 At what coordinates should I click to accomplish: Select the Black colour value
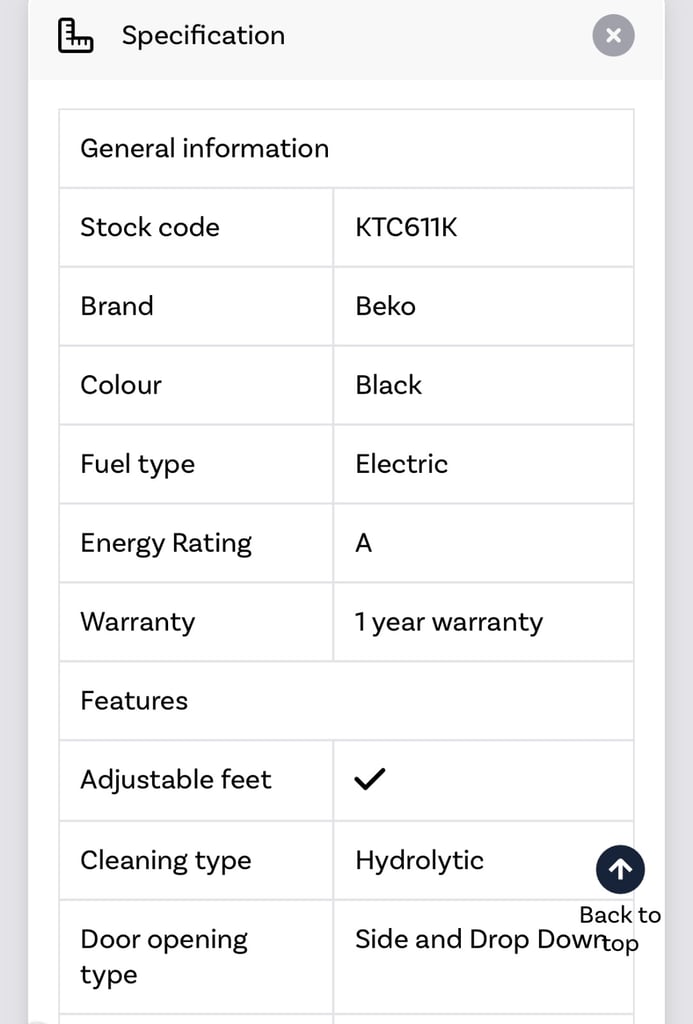coord(389,385)
